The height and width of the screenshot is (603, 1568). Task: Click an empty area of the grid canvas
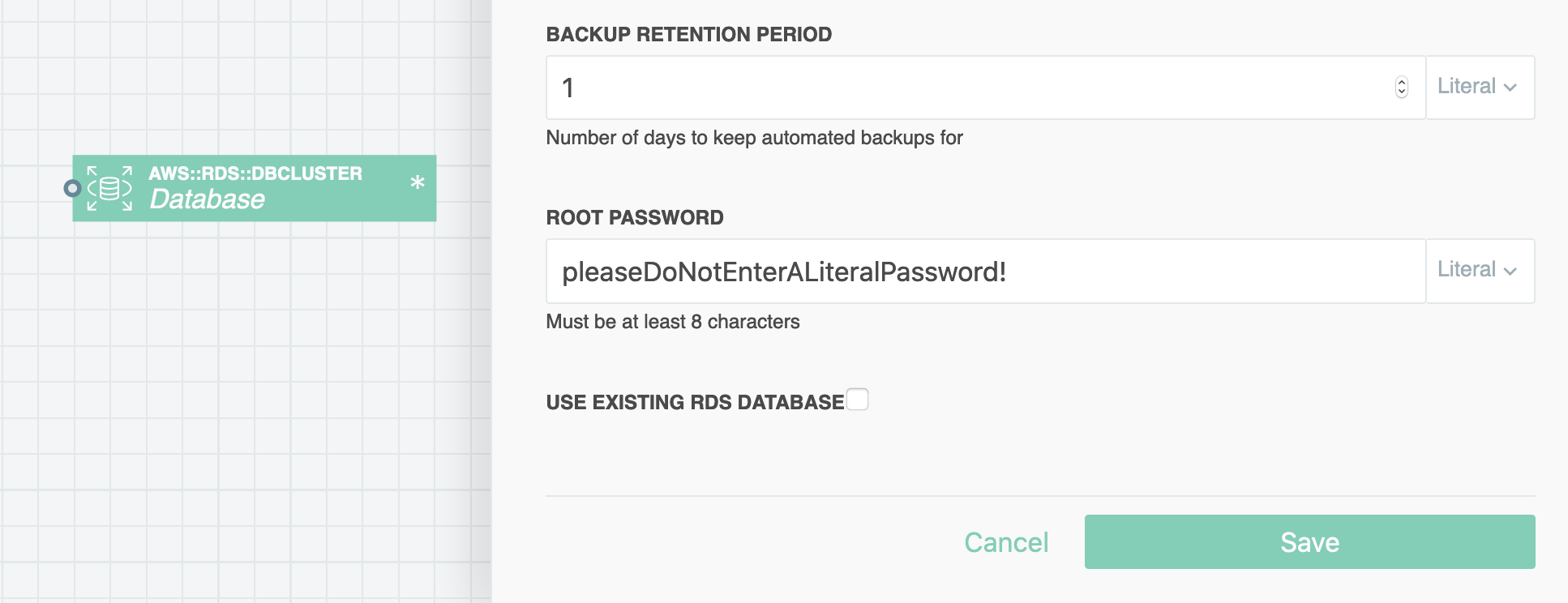click(x=243, y=405)
